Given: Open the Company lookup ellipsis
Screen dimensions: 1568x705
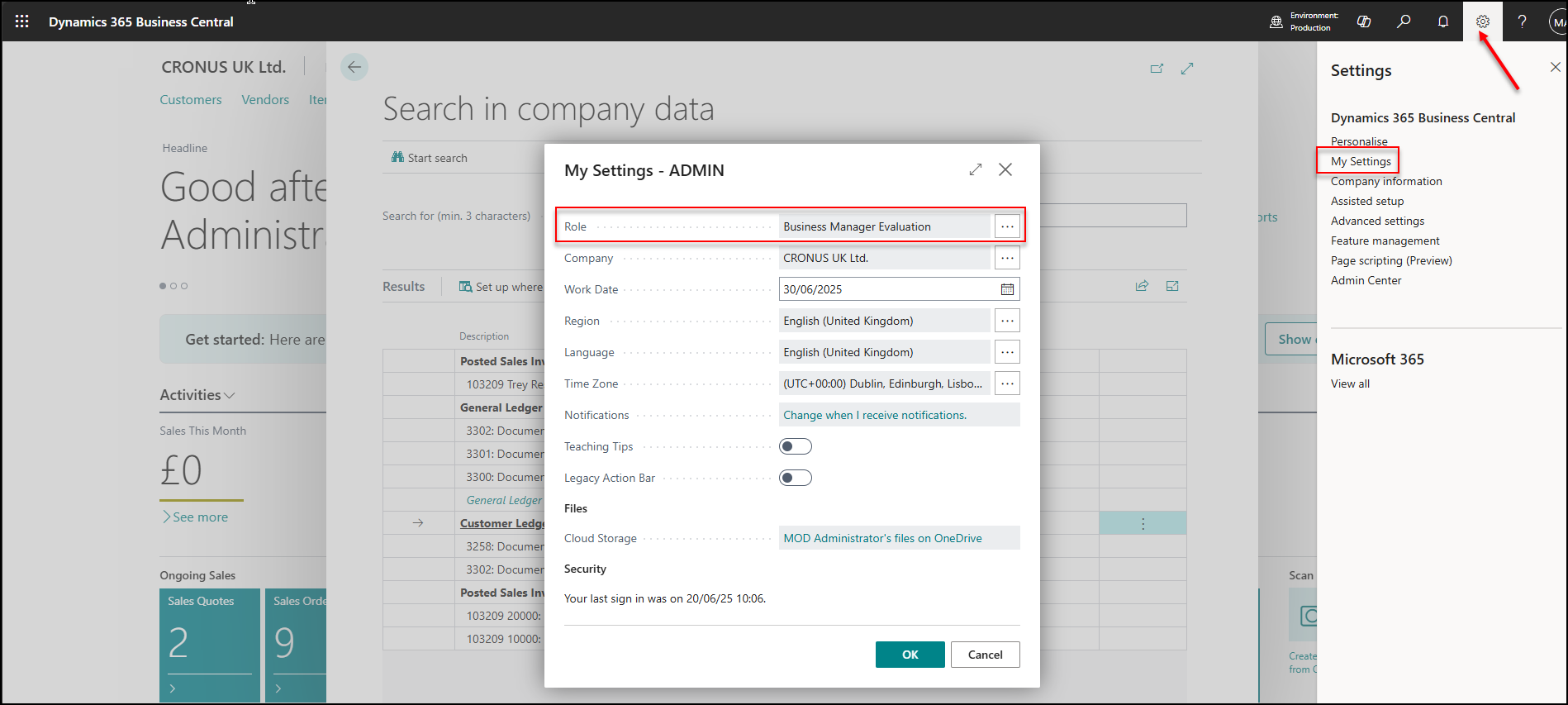Looking at the screenshot, I should (x=1007, y=258).
